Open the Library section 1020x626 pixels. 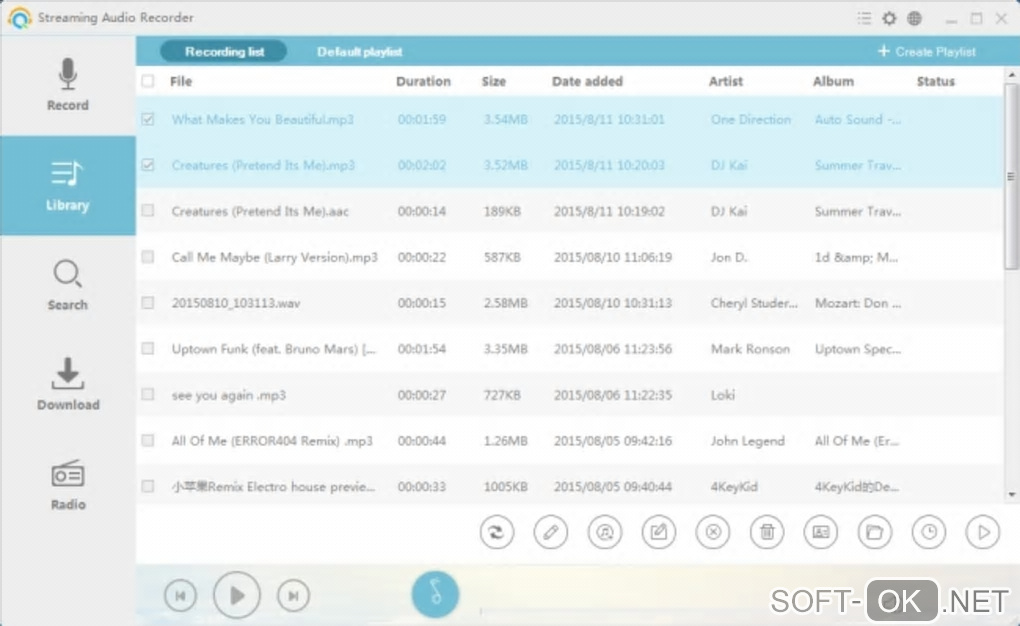(68, 186)
